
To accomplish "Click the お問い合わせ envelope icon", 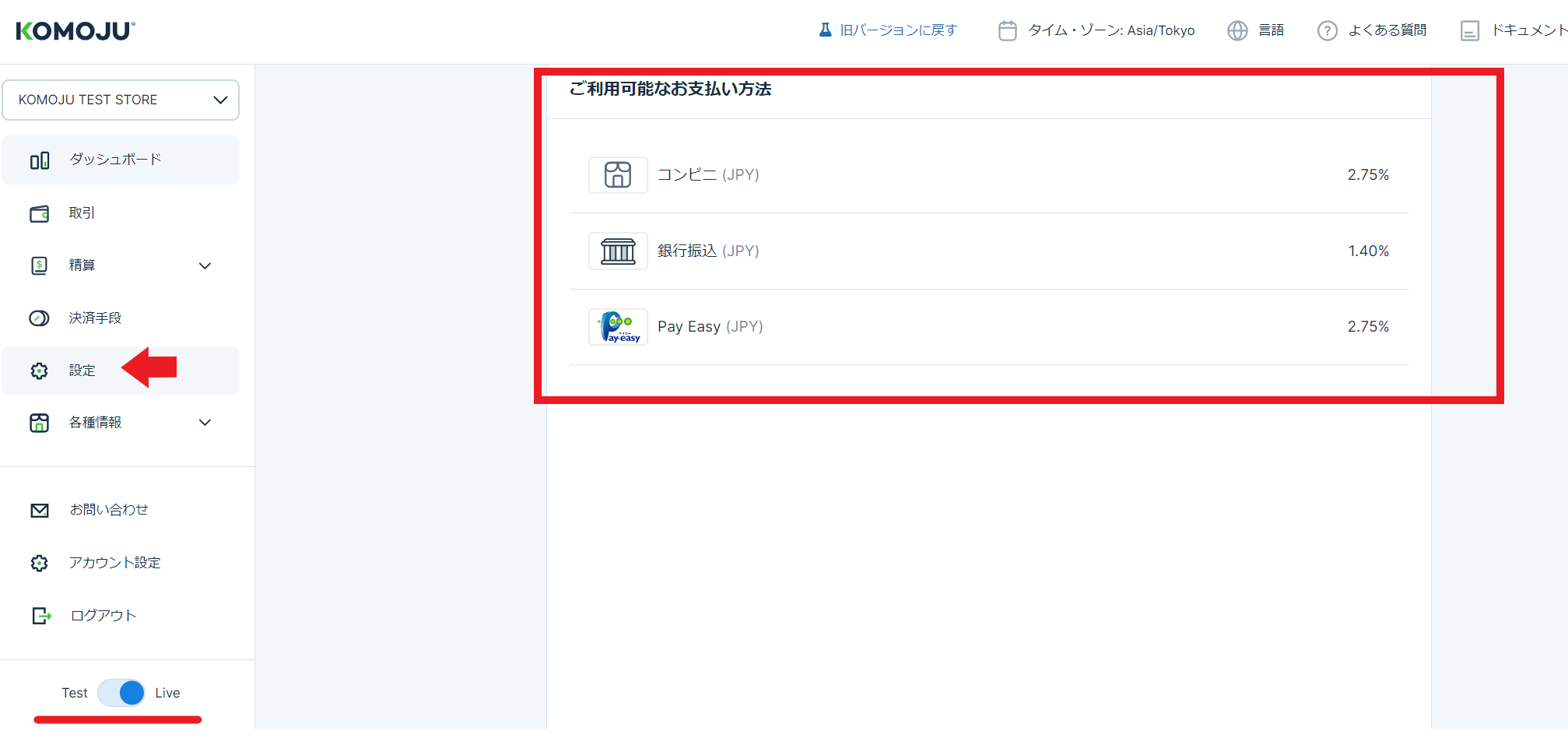I will click(39, 511).
